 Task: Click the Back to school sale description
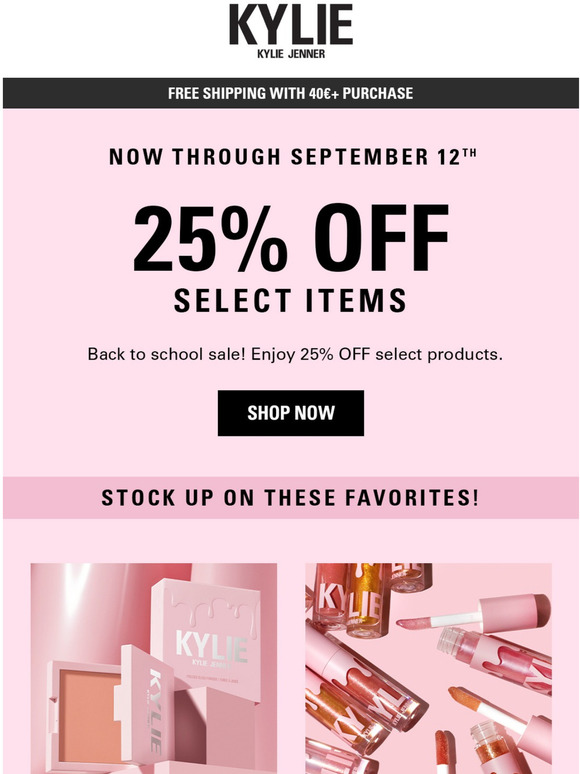pyautogui.click(x=295, y=354)
